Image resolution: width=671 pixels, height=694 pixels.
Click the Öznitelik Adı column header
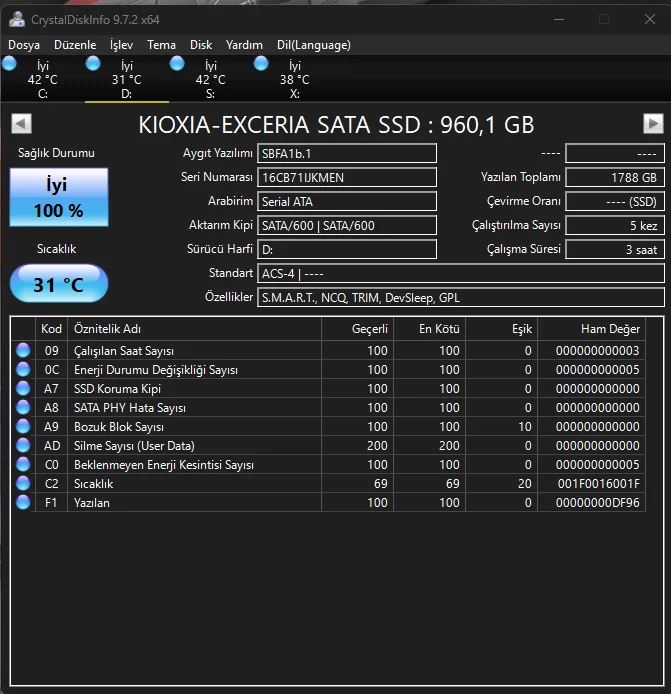click(x=194, y=329)
